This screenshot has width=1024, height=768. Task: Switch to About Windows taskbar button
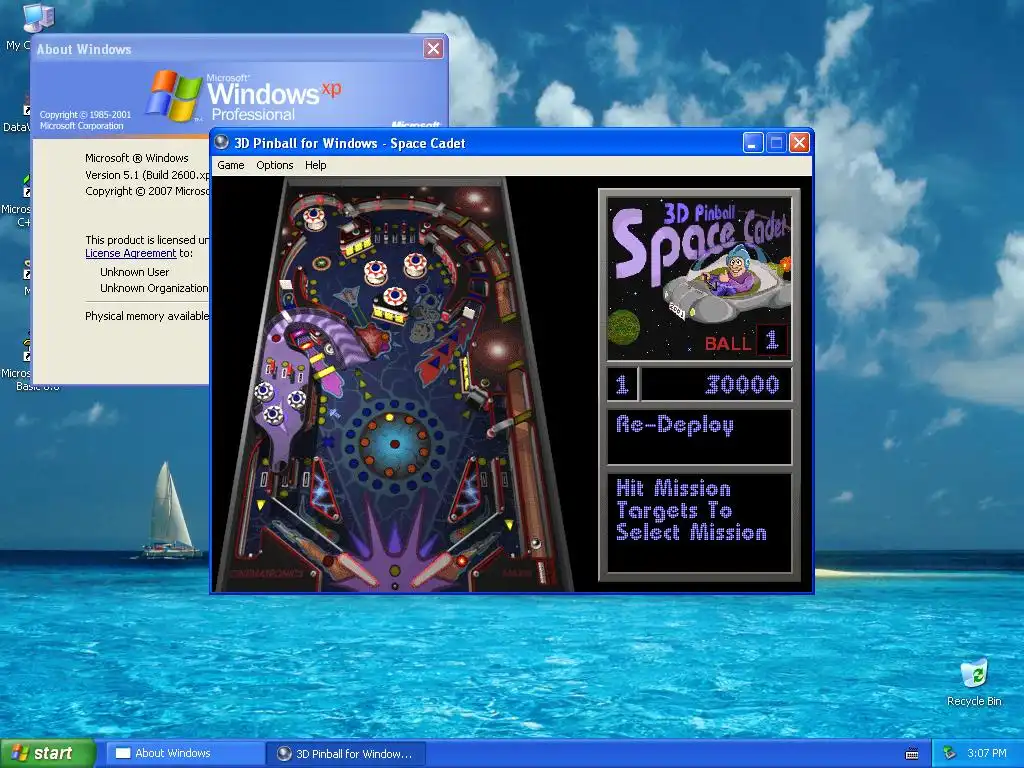185,753
